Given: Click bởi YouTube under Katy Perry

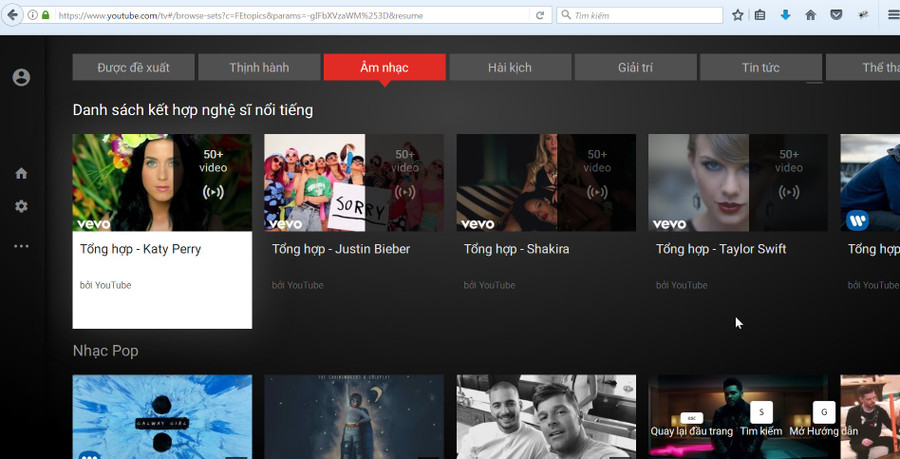Looking at the screenshot, I should 106,285.
